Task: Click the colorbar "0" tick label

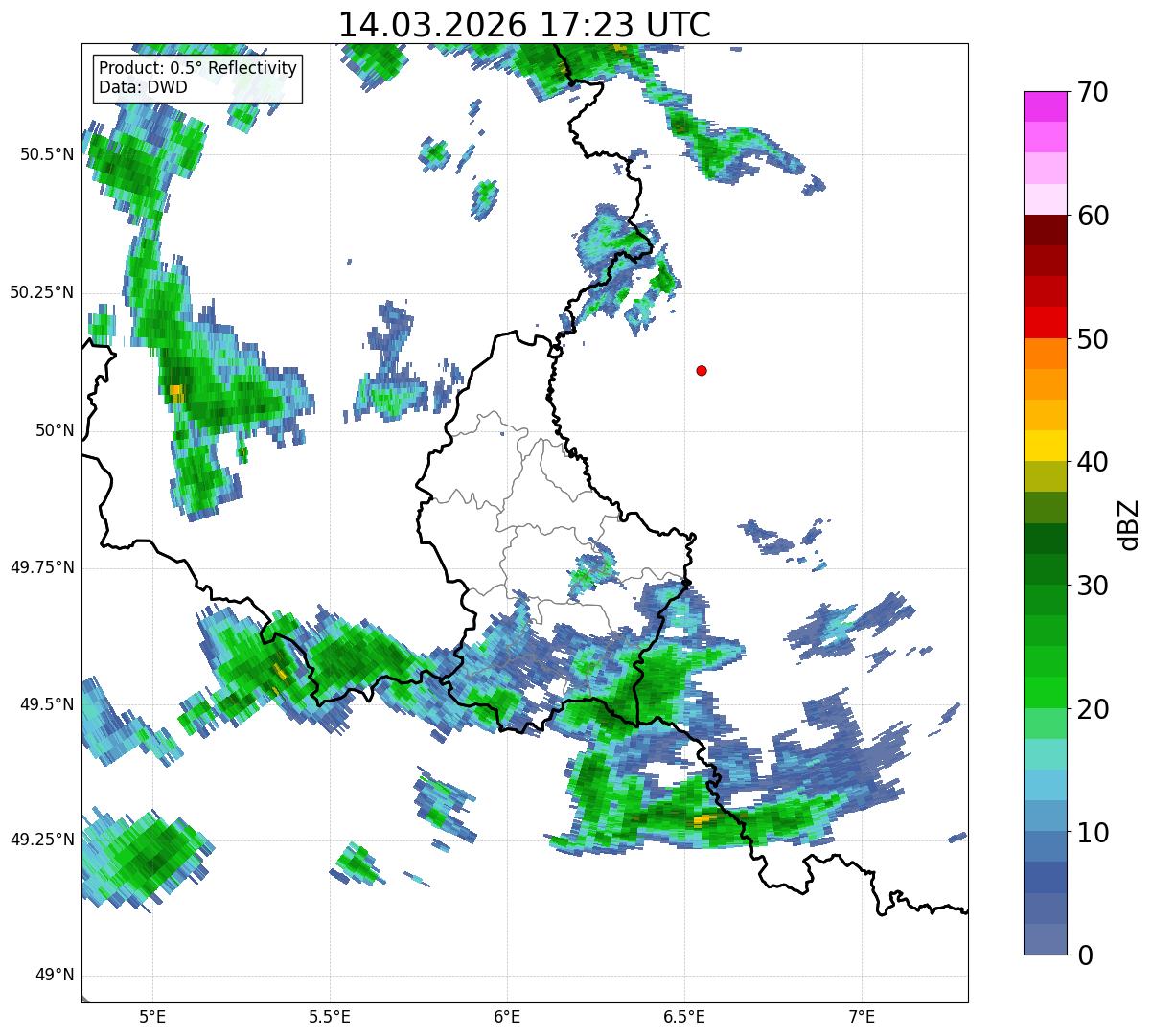Action: point(1084,955)
